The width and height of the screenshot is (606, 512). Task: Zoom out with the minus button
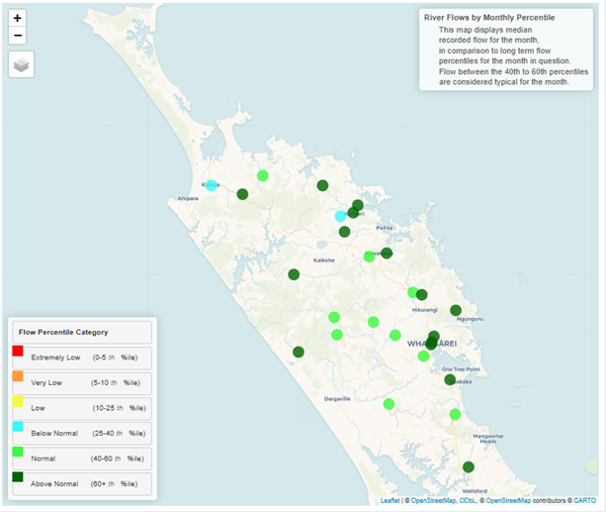(18, 37)
